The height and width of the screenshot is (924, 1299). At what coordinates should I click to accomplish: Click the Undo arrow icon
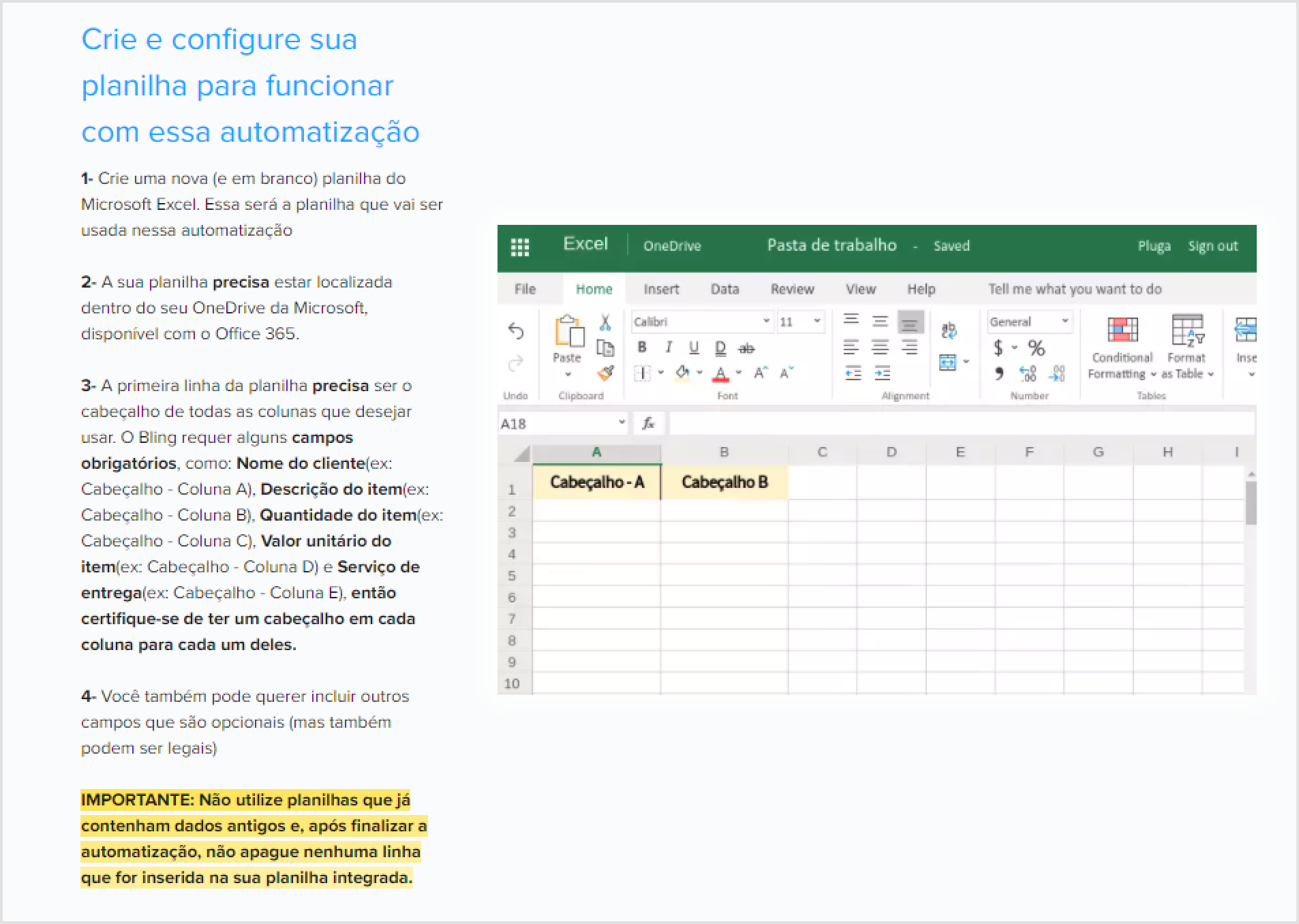point(516,331)
